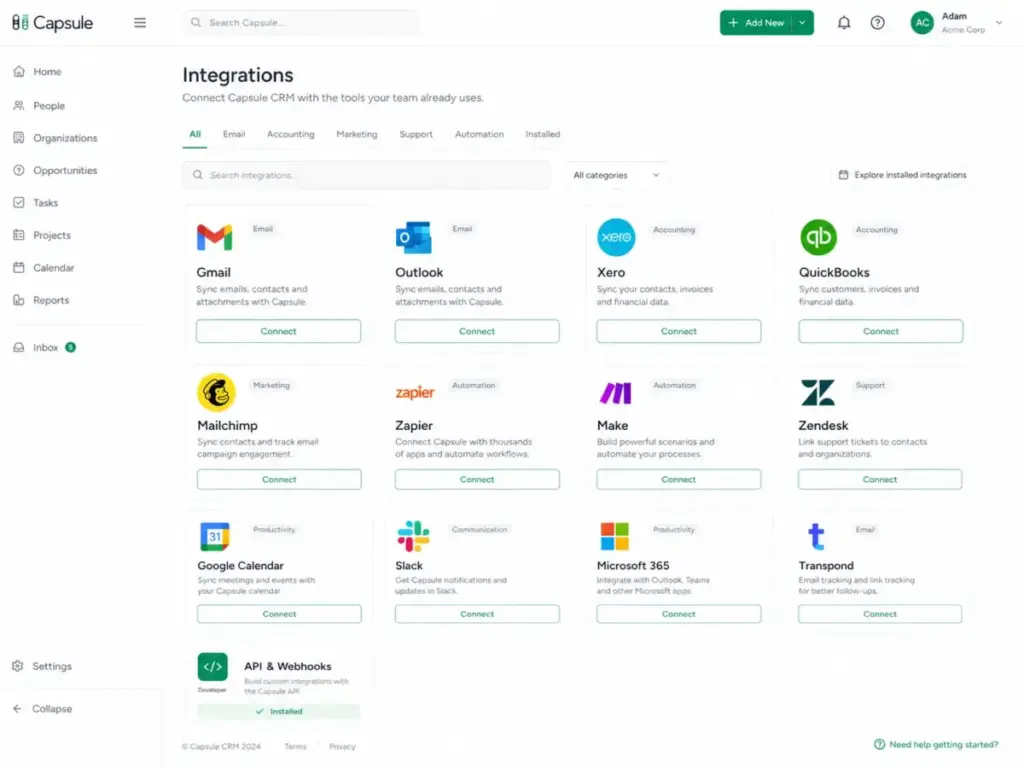Open Projects in sidebar
Image resolution: width=1024 pixels, height=768 pixels.
click(42, 235)
